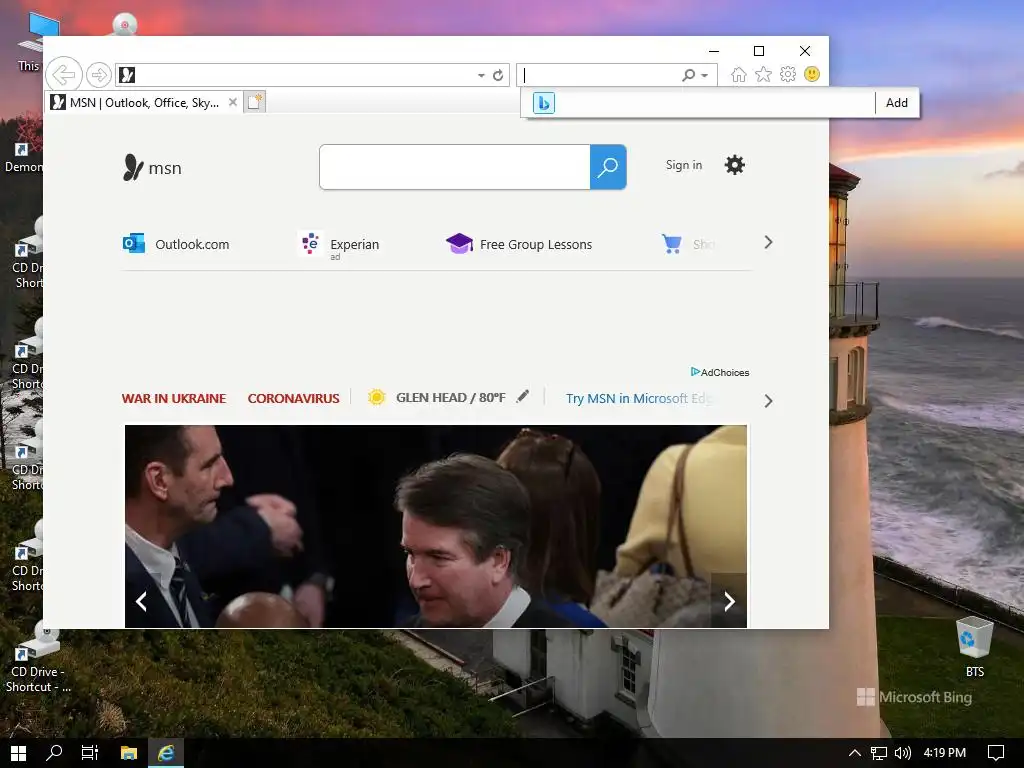Open Internet Explorer Tools gear icon

[x=788, y=74]
